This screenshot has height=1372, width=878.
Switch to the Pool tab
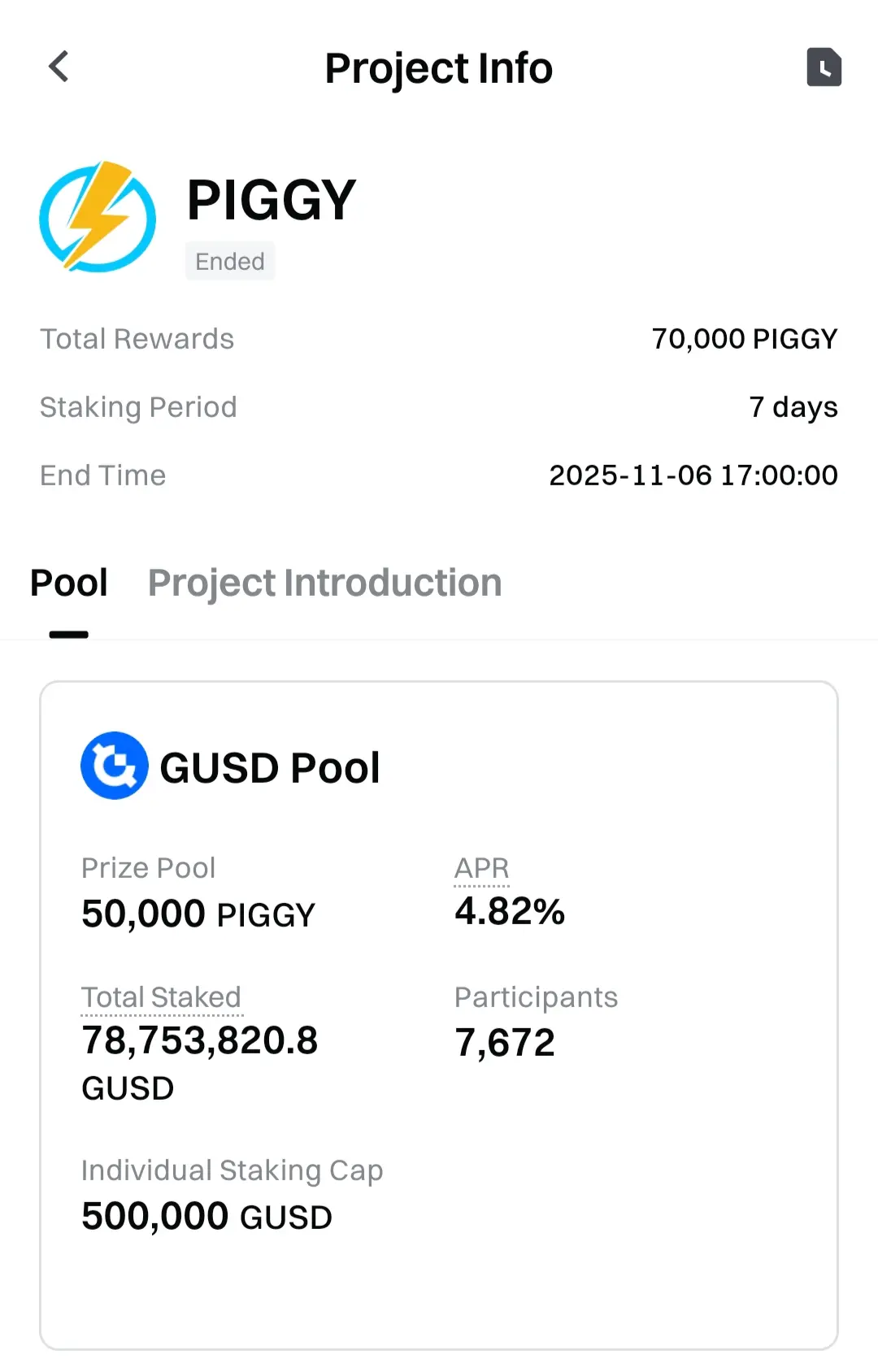coord(69,583)
